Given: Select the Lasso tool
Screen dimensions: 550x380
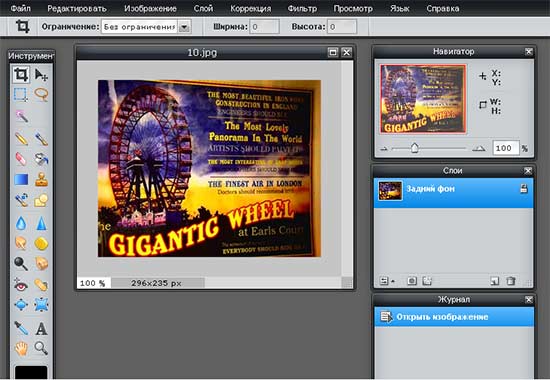Looking at the screenshot, I should point(41,94).
